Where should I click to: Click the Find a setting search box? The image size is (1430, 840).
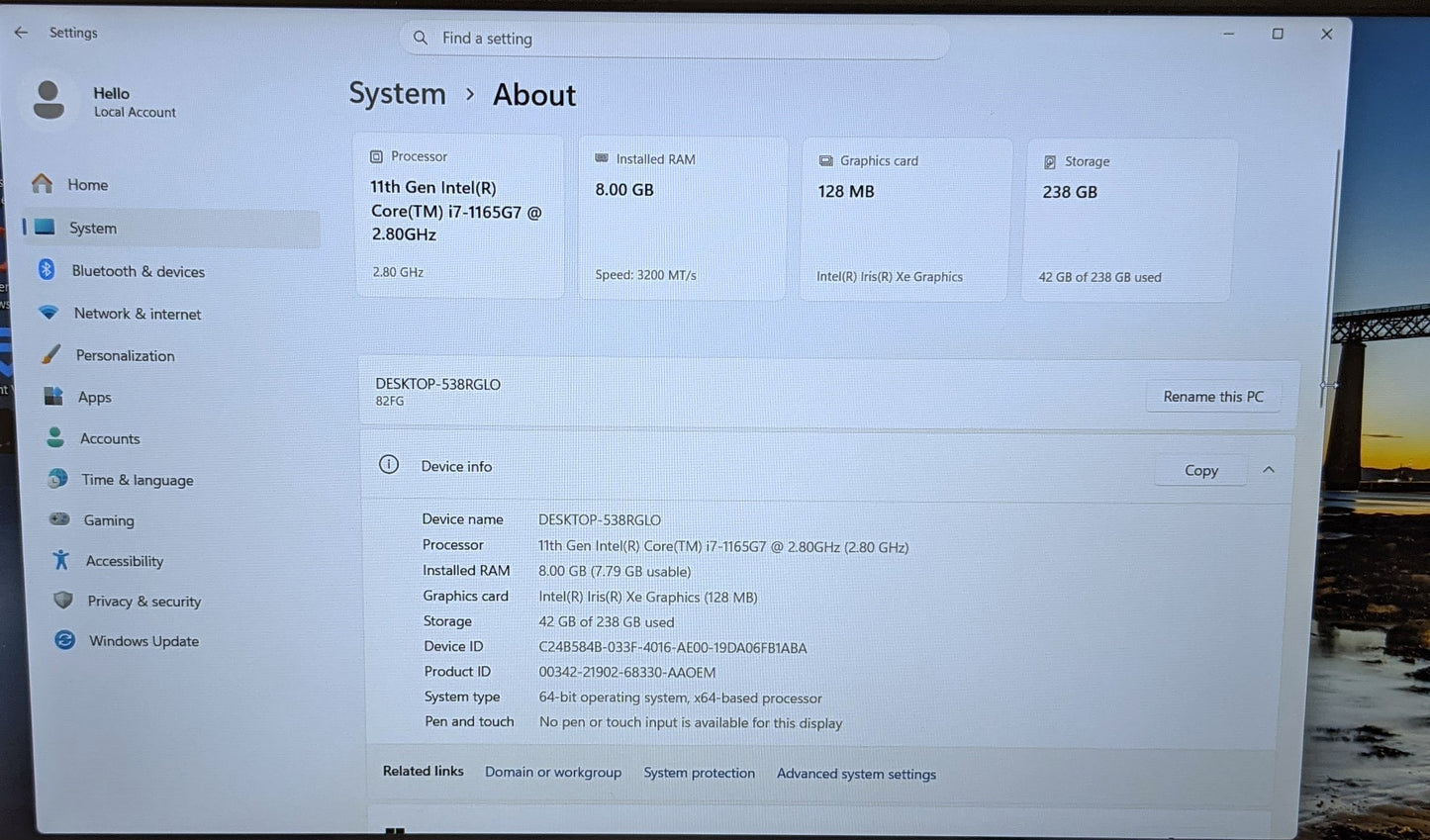[x=675, y=39]
